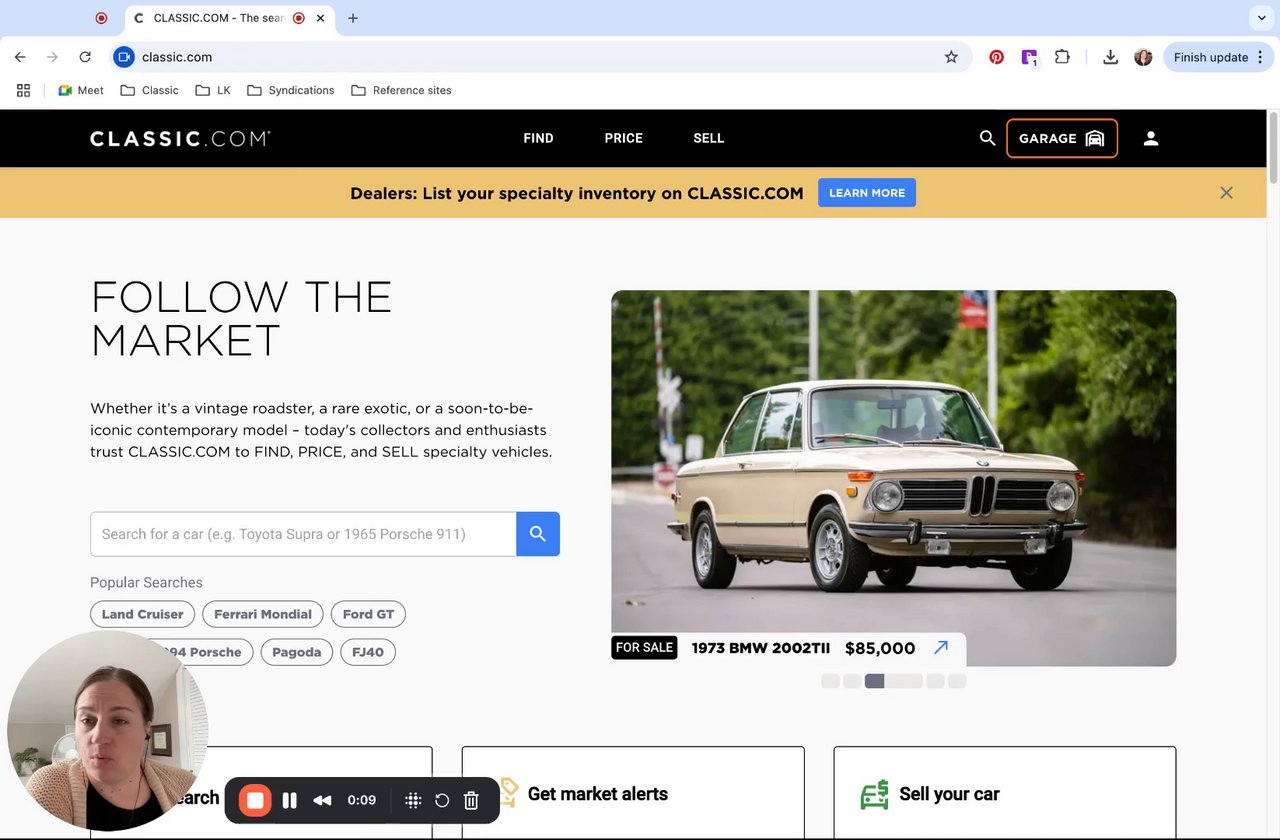Click the green car dollar icon
Screen dimensions: 1280x840
(x=875, y=794)
